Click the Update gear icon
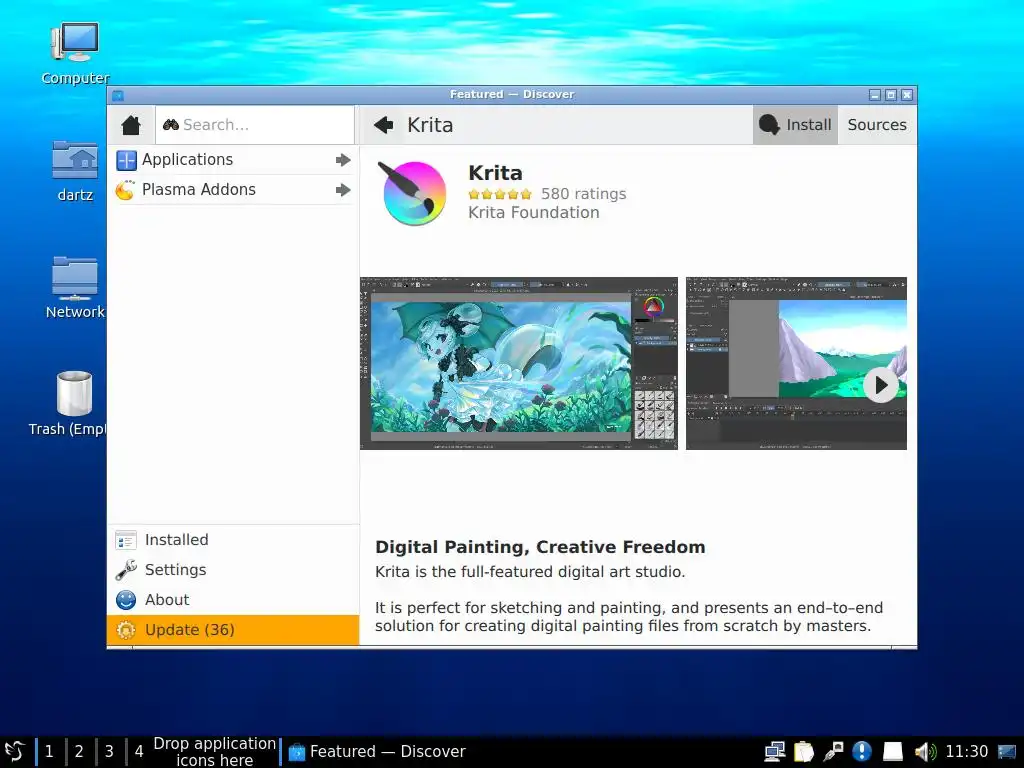Viewport: 1024px width, 768px height. tap(125, 630)
